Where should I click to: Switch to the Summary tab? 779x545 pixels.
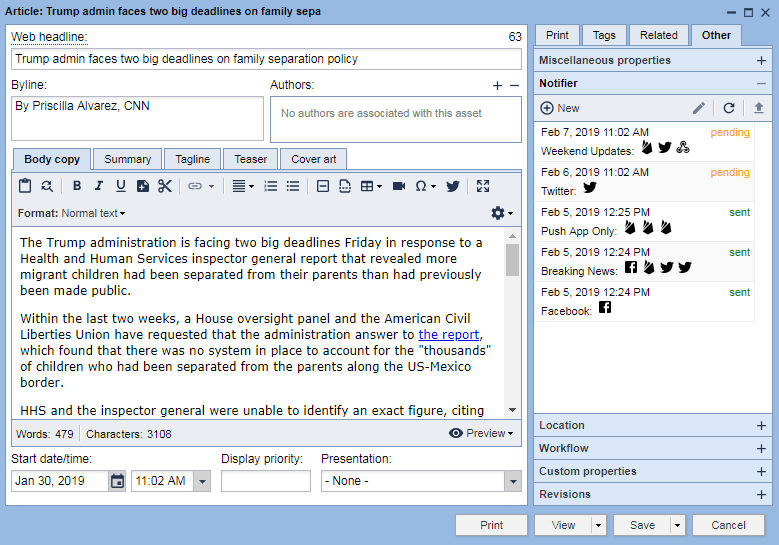[128, 159]
